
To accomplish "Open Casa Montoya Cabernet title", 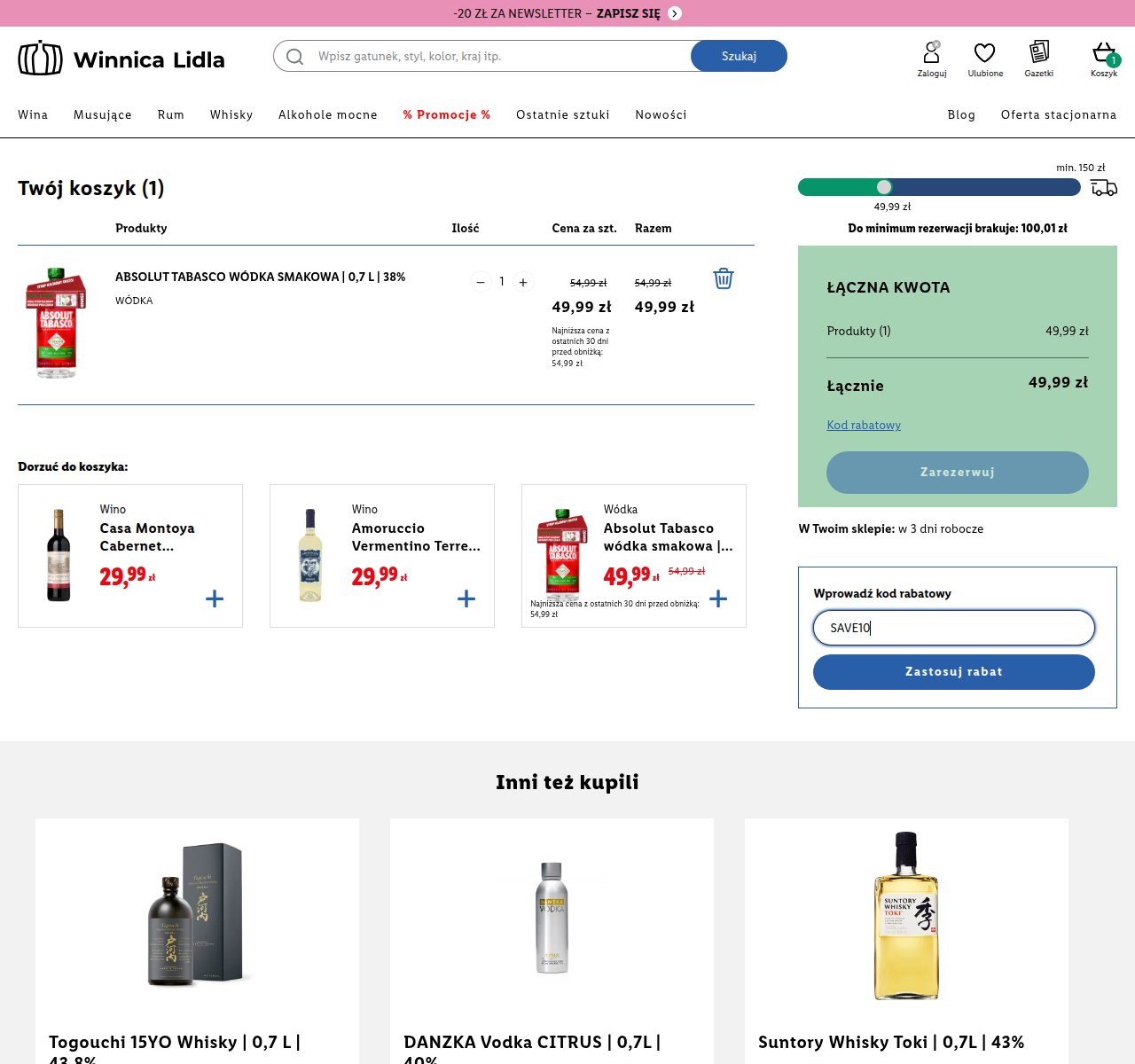I will pyautogui.click(x=147, y=537).
